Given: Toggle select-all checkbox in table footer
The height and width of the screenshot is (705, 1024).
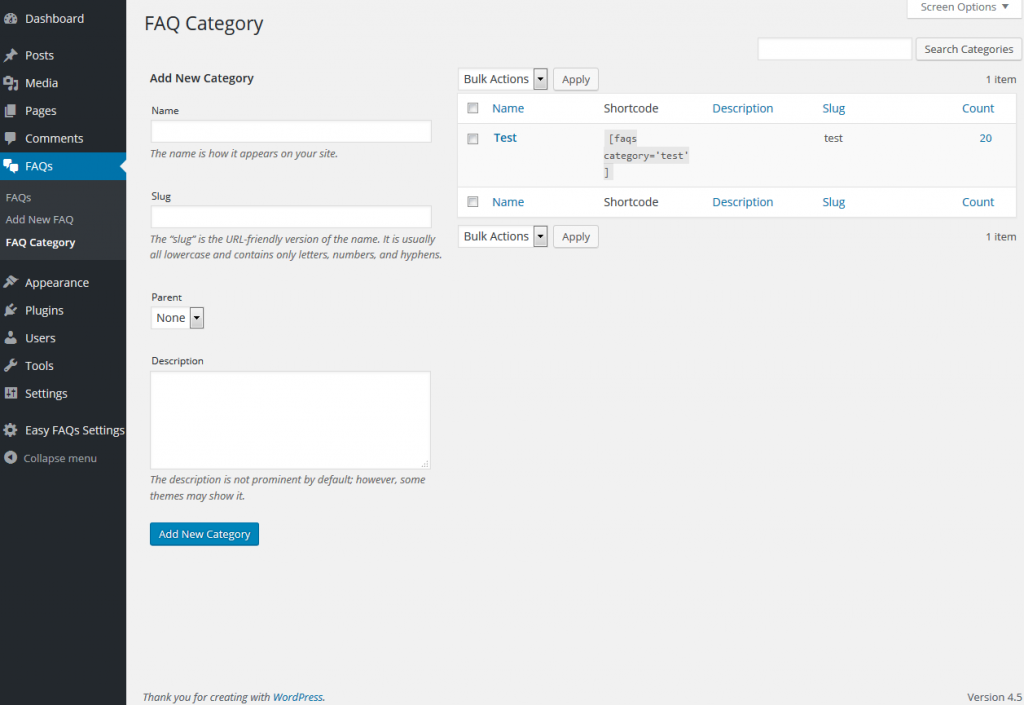Looking at the screenshot, I should click(x=473, y=202).
